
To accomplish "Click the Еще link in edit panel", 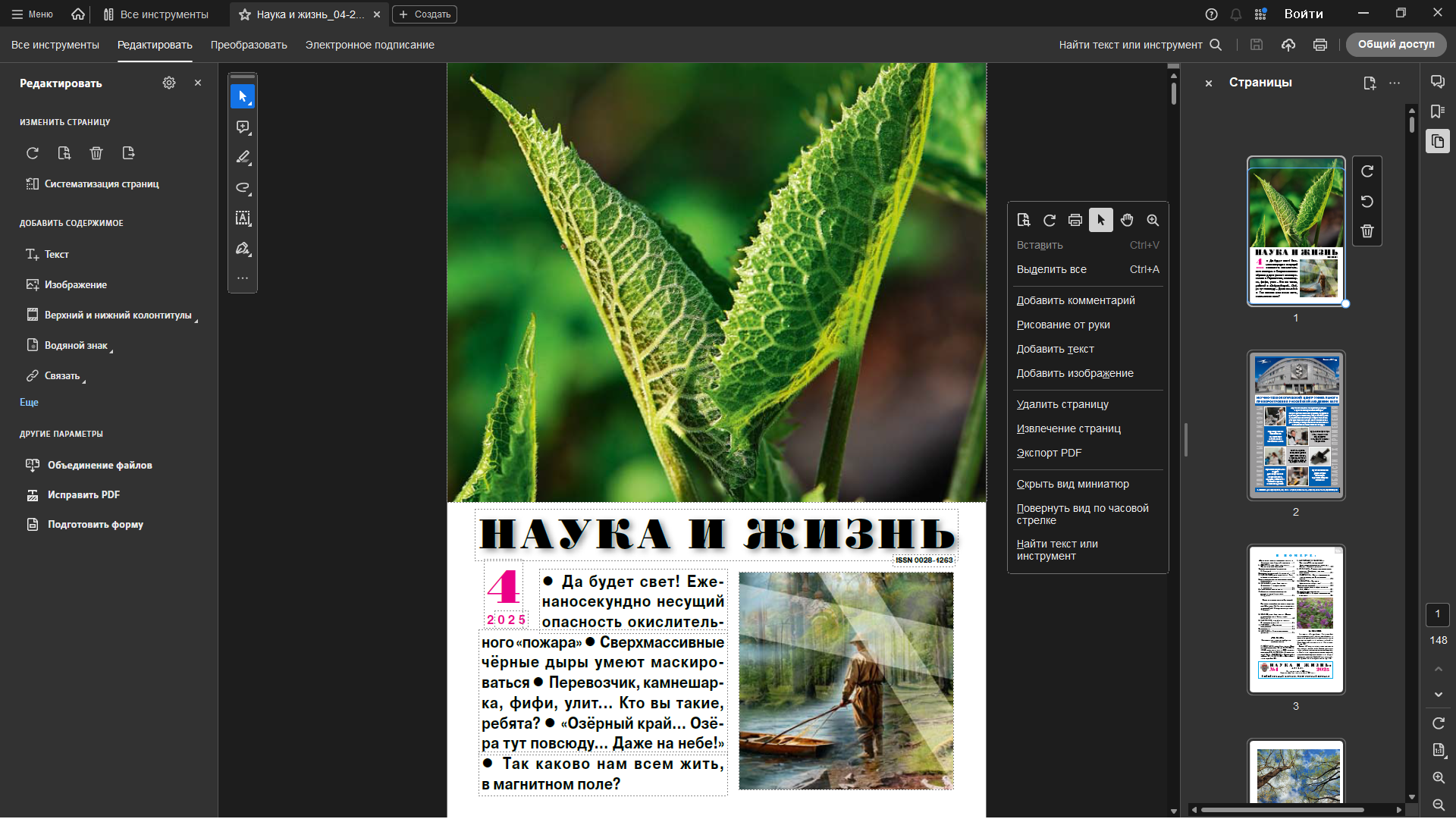I will click(x=29, y=403).
